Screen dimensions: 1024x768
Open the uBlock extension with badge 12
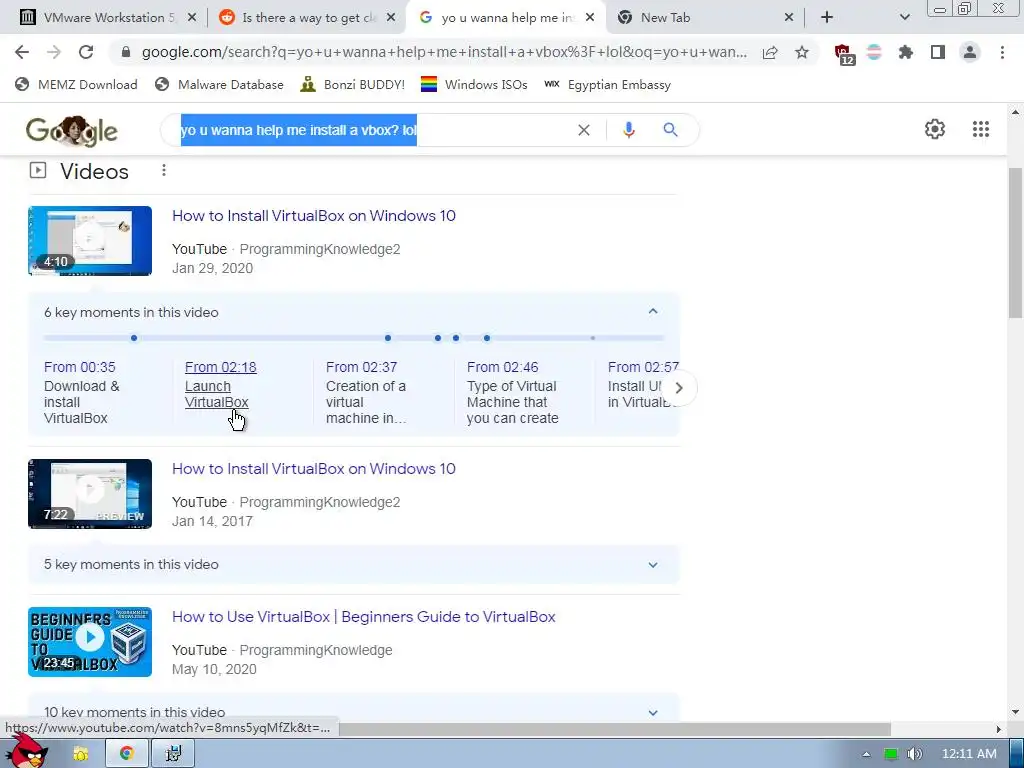tap(844, 54)
